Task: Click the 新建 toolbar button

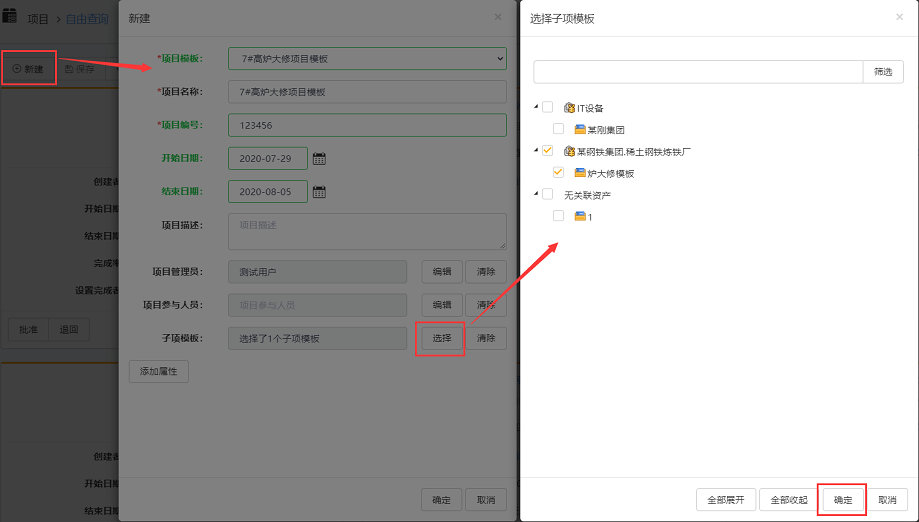Action: [29, 69]
